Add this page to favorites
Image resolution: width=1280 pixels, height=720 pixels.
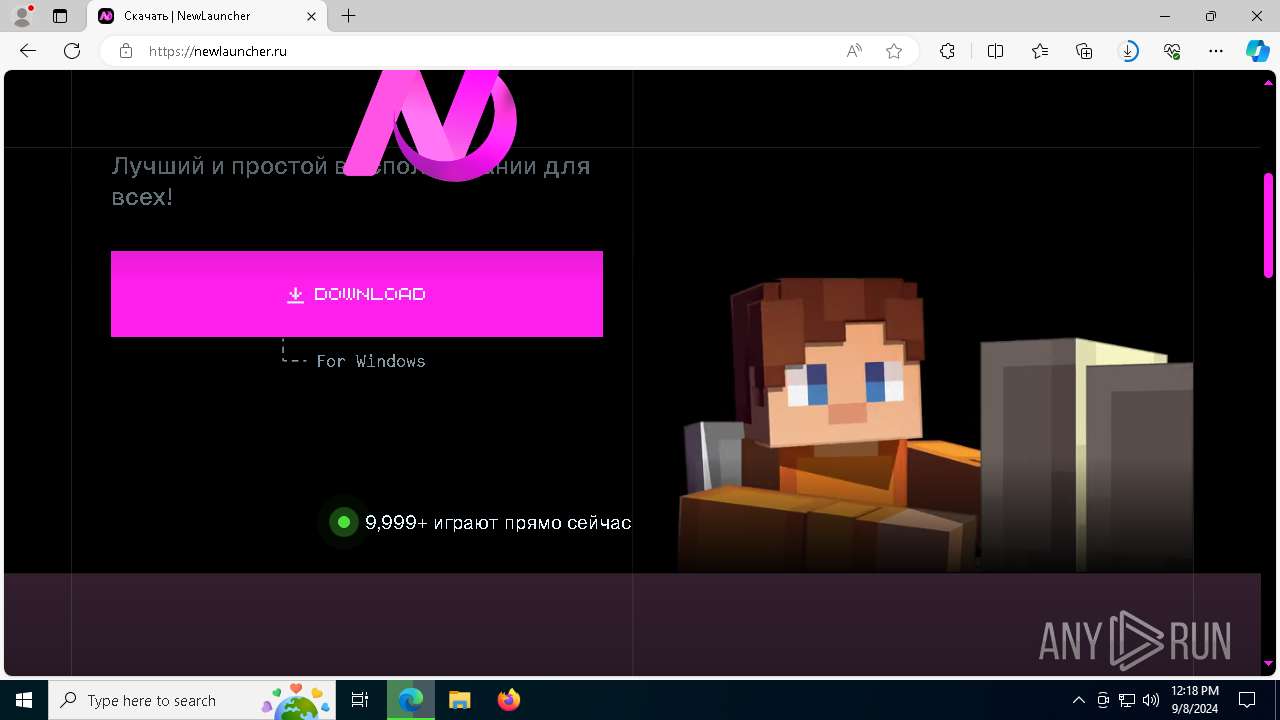pos(894,51)
